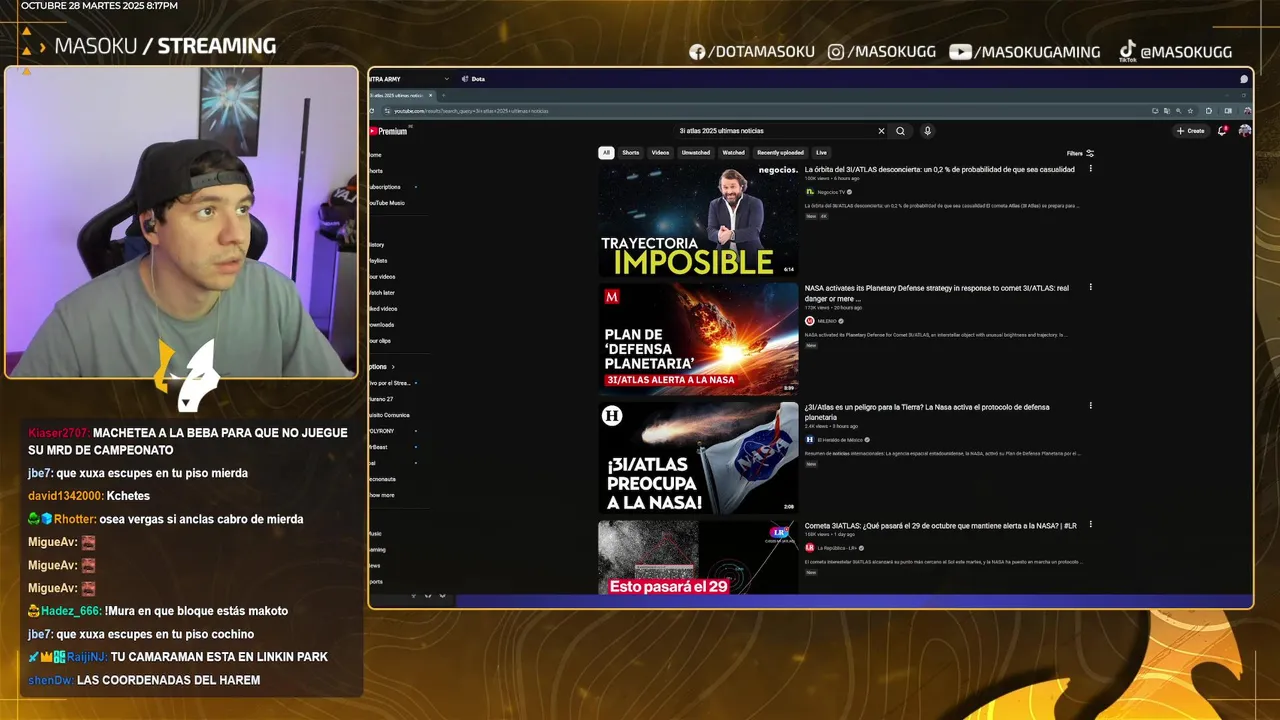Open POLYRONY subscription in sidebar

pyautogui.click(x=383, y=431)
